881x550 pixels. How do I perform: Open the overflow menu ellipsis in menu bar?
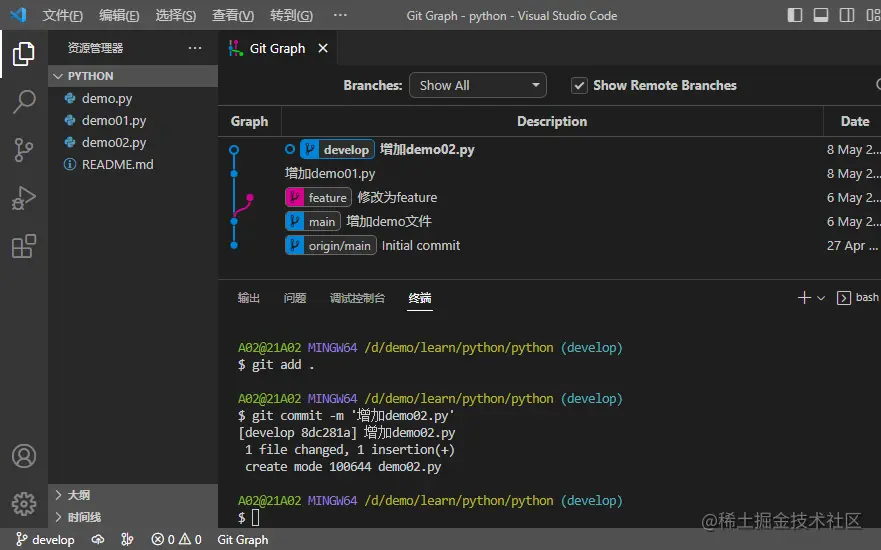pyautogui.click(x=340, y=15)
